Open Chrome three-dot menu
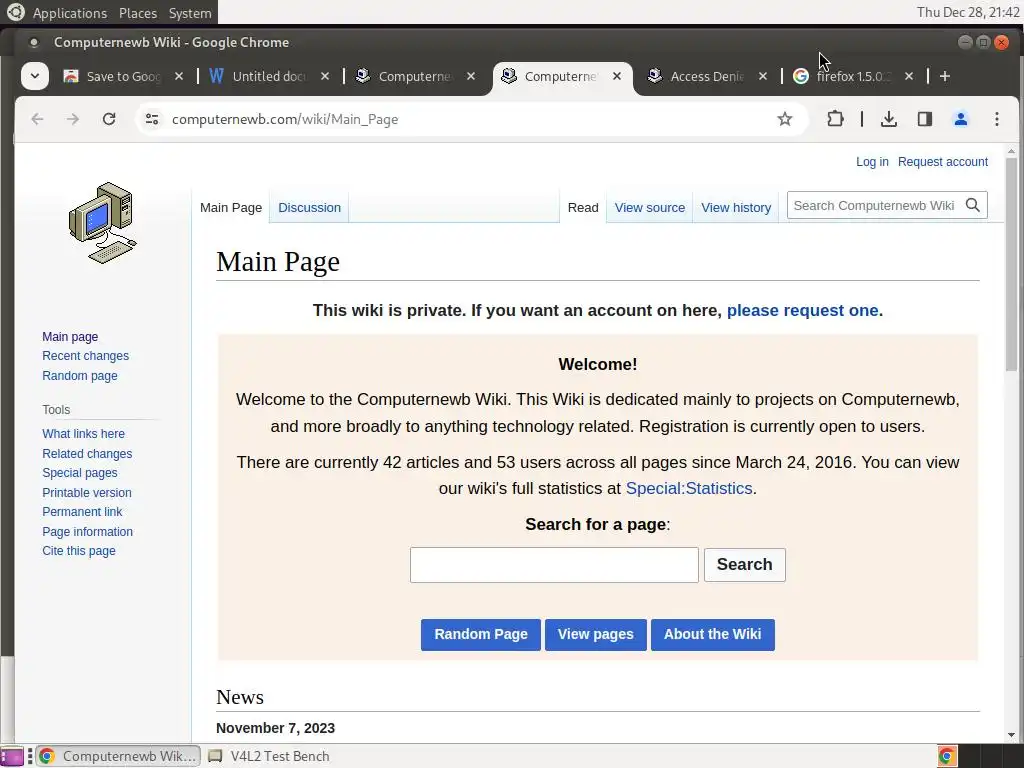The image size is (1024, 768). (x=997, y=119)
